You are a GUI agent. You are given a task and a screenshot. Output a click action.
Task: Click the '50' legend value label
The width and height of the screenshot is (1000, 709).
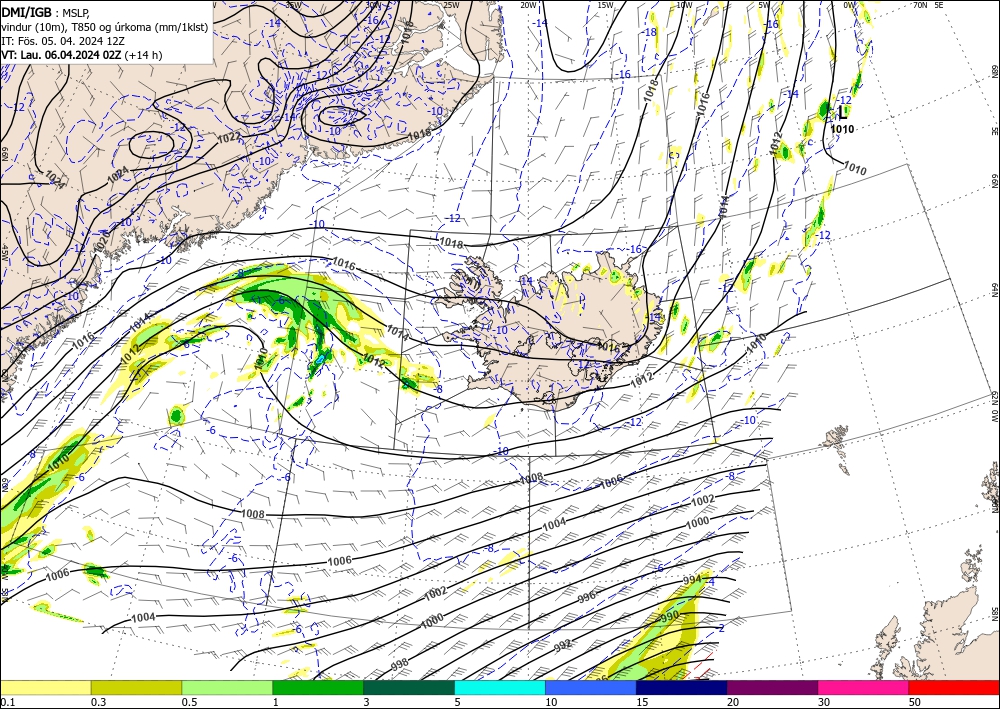pos(915,702)
